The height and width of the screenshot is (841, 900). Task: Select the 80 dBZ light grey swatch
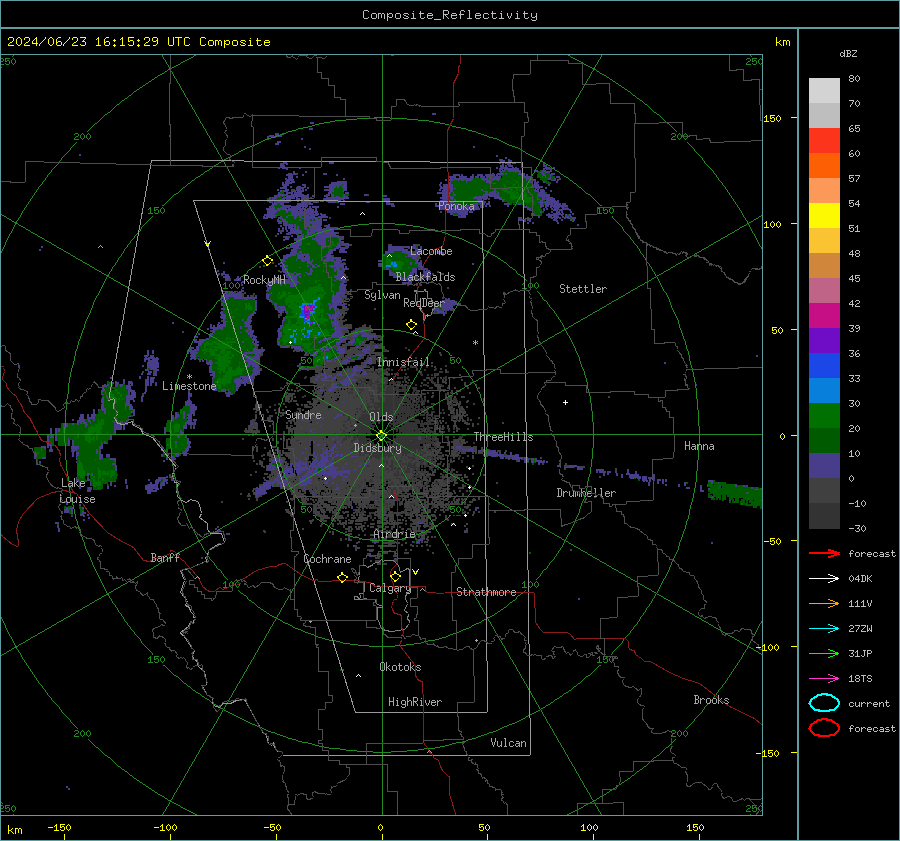point(824,90)
